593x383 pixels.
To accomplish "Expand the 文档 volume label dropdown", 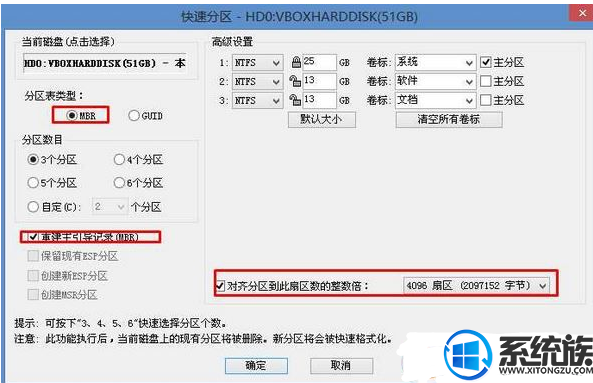I will [x=469, y=101].
